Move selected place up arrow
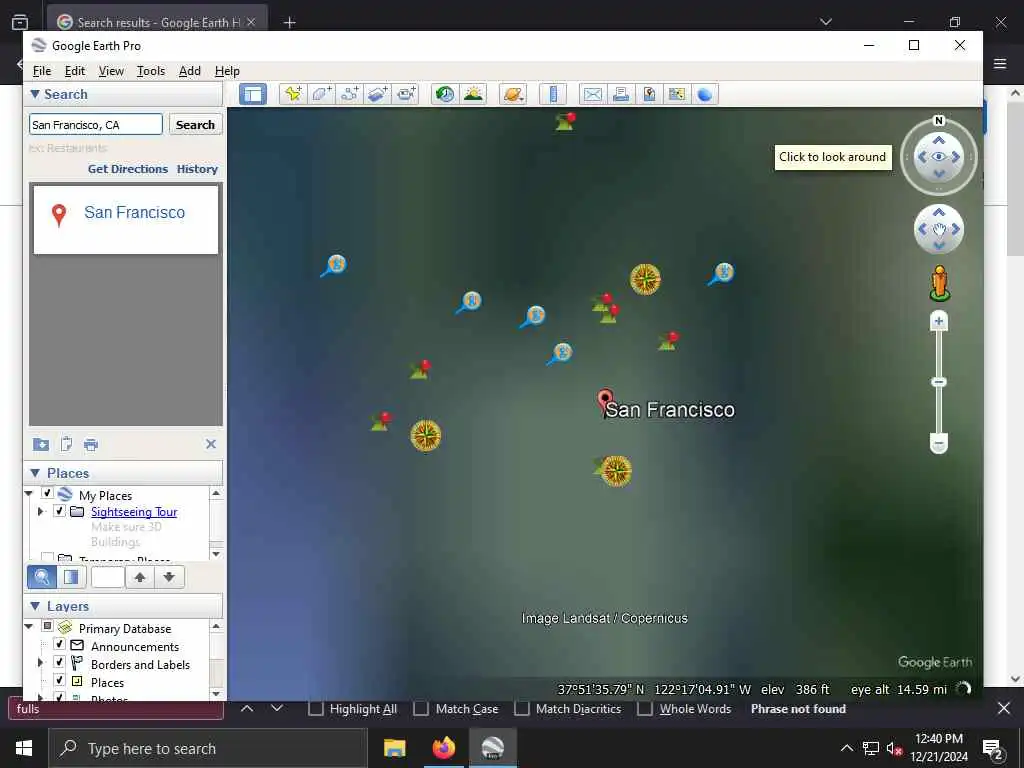Image resolution: width=1024 pixels, height=768 pixels. tap(140, 577)
